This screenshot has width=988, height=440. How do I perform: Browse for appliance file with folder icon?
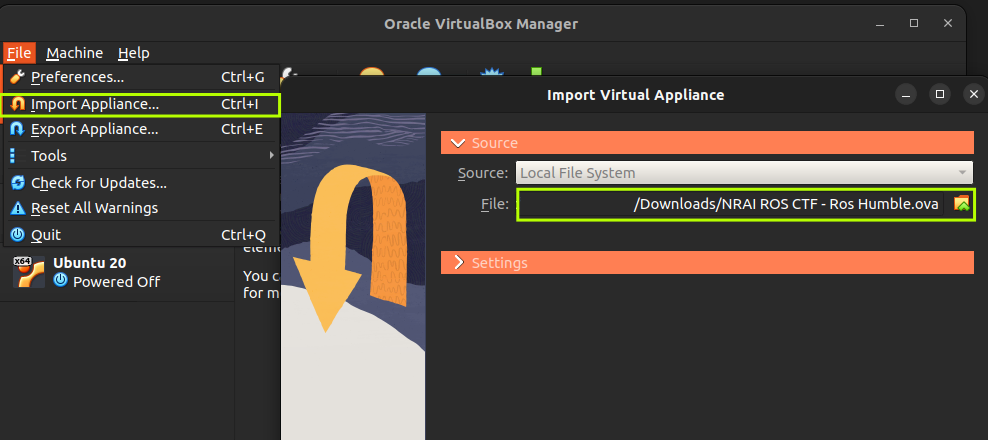[961, 204]
